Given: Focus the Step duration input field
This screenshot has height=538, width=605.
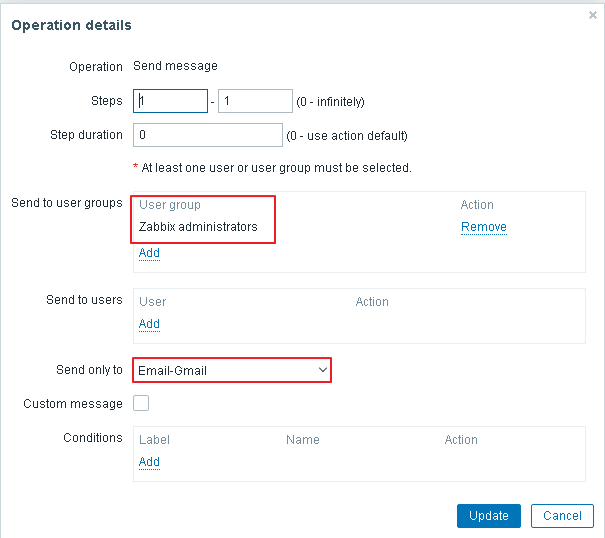Looking at the screenshot, I should tap(208, 135).
